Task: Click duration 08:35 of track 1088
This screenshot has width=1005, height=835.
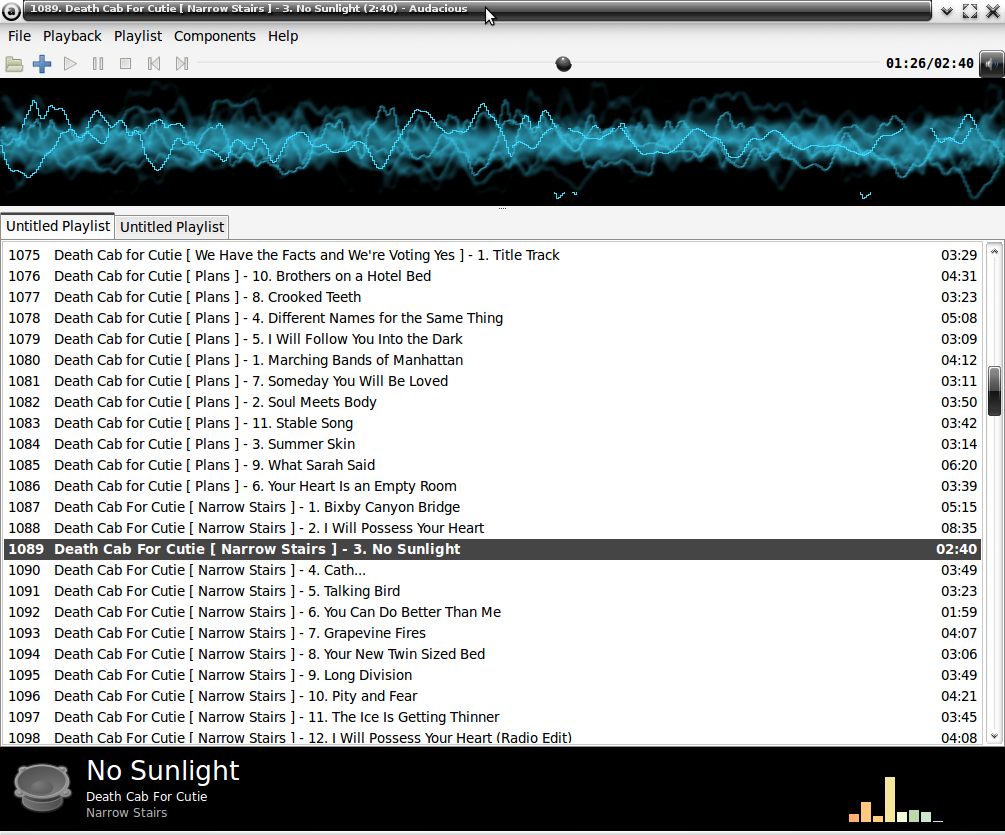Action: pyautogui.click(x=959, y=528)
